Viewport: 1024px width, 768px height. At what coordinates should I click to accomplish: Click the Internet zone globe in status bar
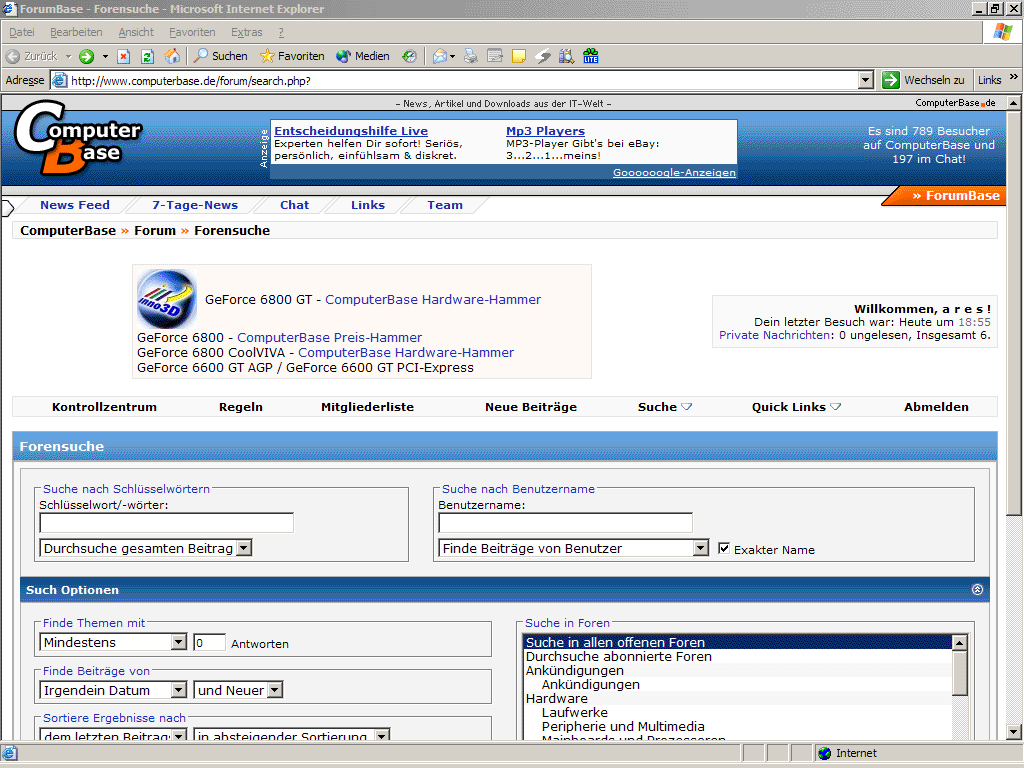pyautogui.click(x=824, y=753)
